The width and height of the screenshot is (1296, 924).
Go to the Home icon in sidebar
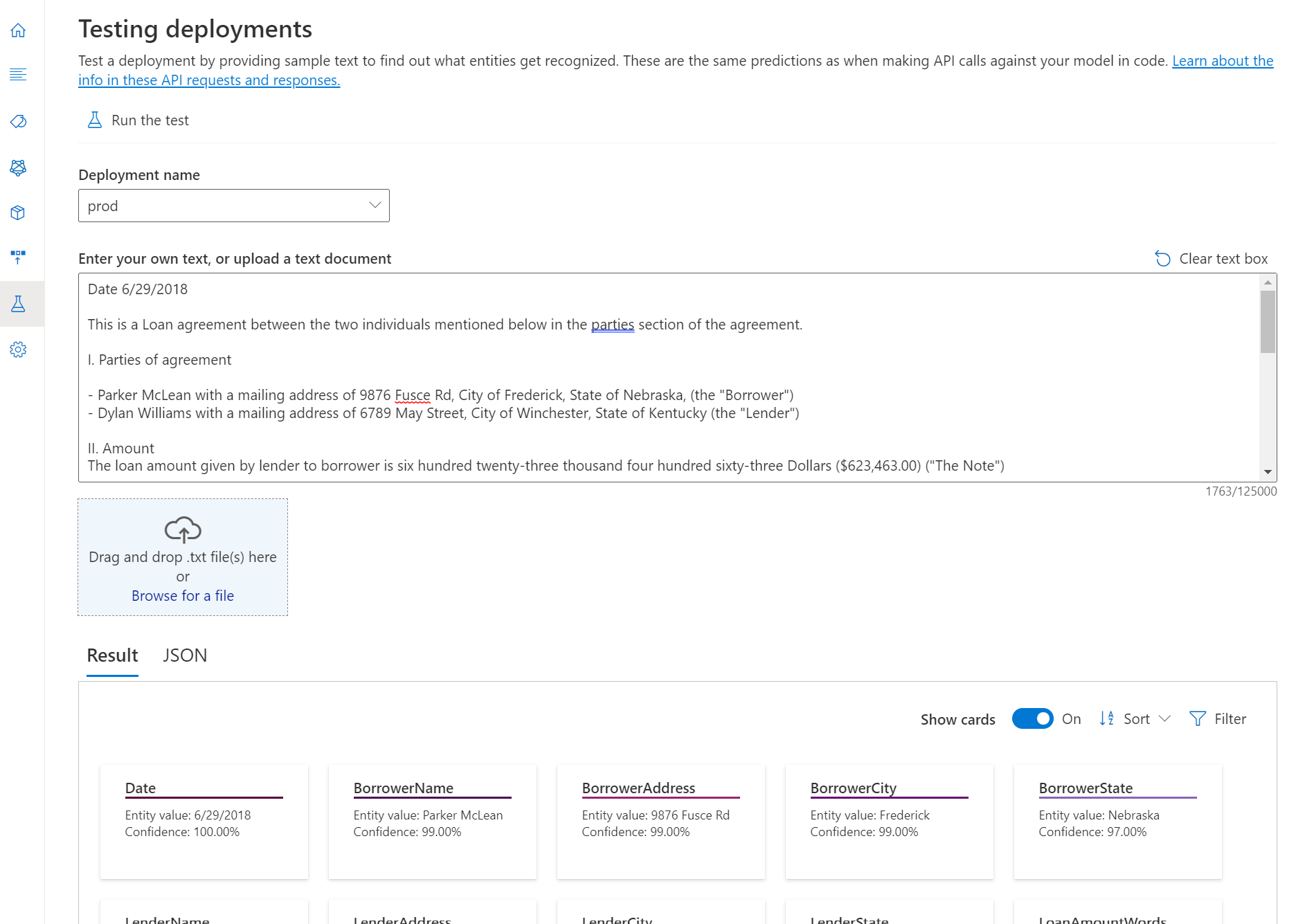(x=18, y=30)
